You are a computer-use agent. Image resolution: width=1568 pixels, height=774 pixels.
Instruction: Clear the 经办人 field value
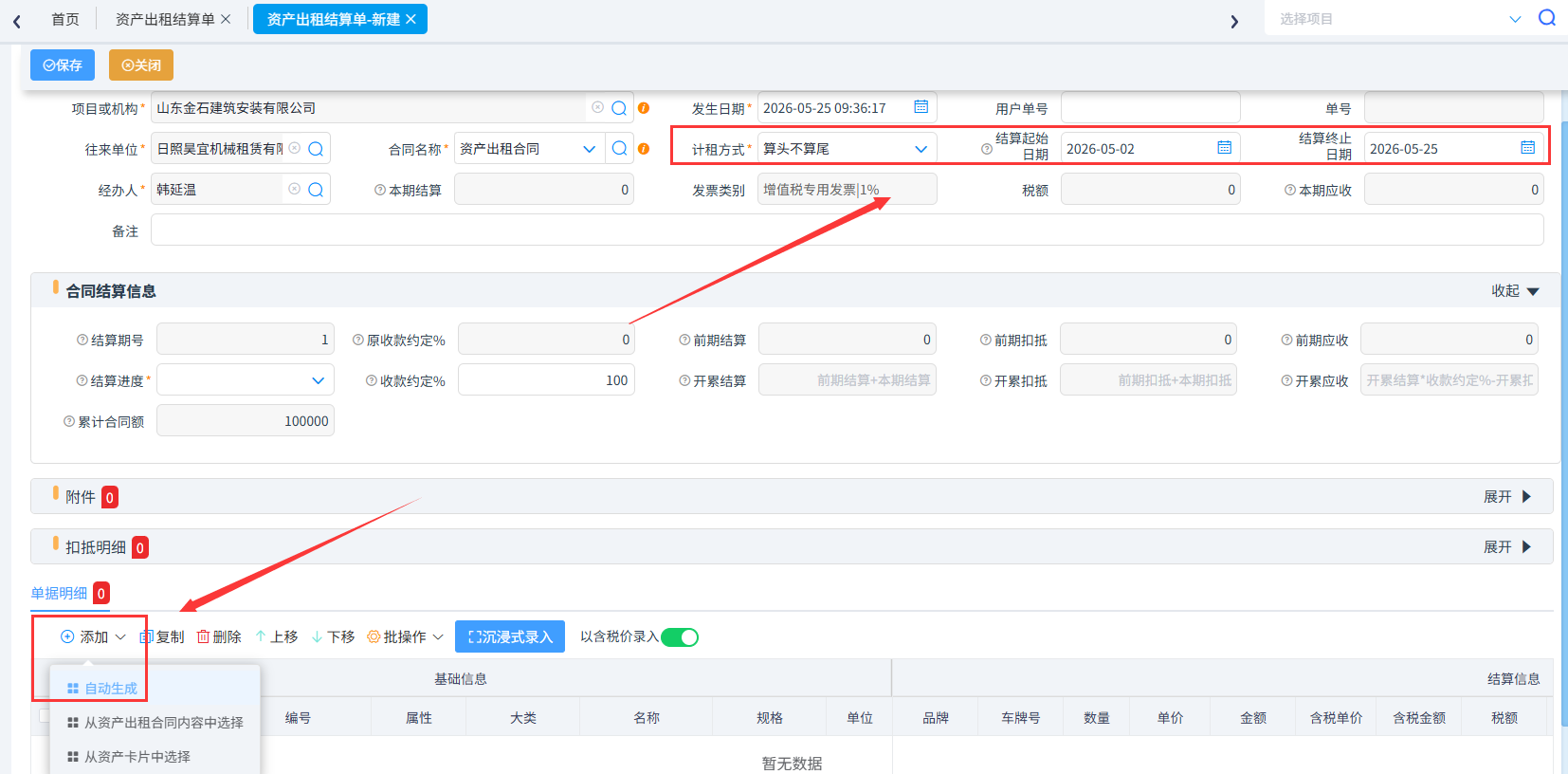(295, 189)
